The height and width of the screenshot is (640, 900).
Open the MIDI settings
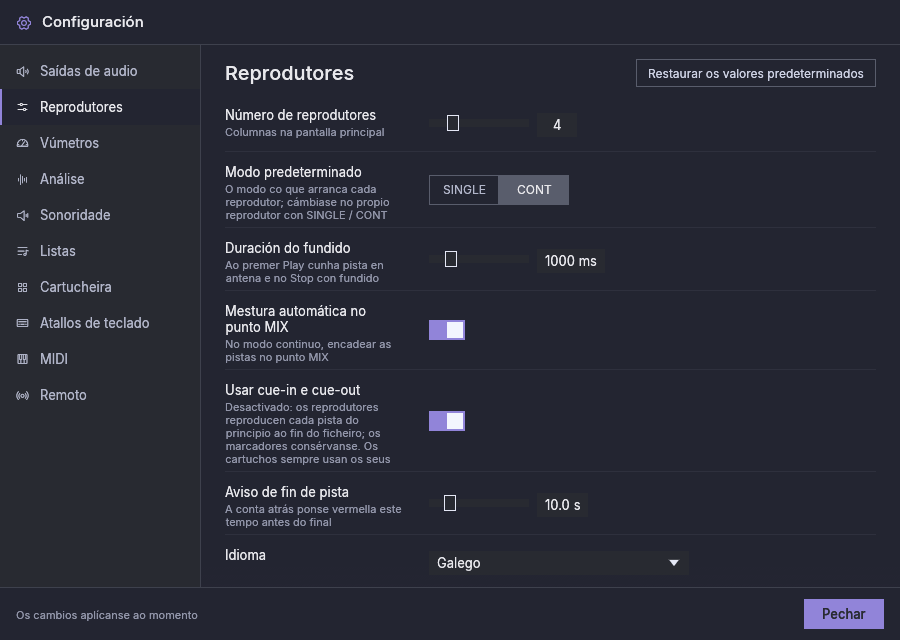pyautogui.click(x=100, y=359)
